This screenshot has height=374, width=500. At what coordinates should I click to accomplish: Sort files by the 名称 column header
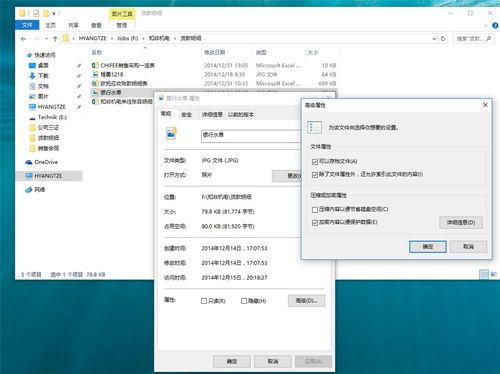(x=97, y=52)
